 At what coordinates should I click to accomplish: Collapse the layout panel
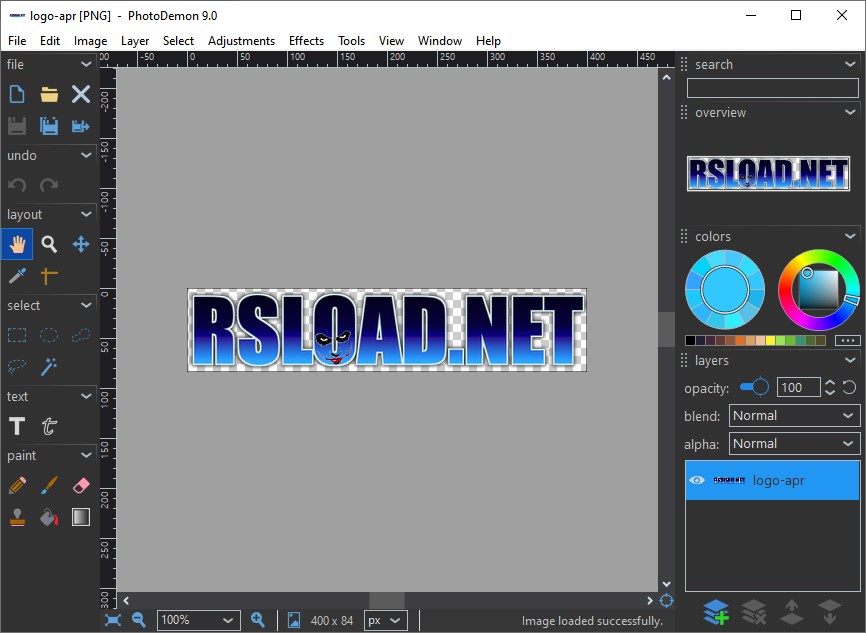(x=86, y=214)
